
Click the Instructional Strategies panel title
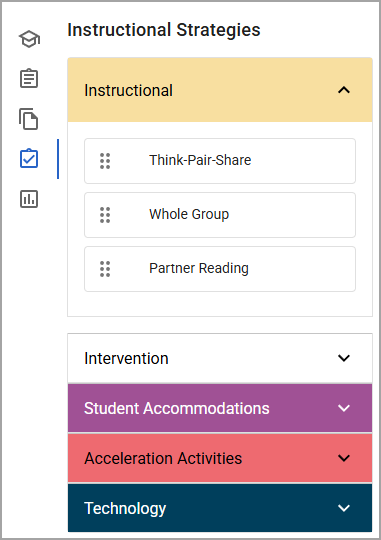coord(164,30)
